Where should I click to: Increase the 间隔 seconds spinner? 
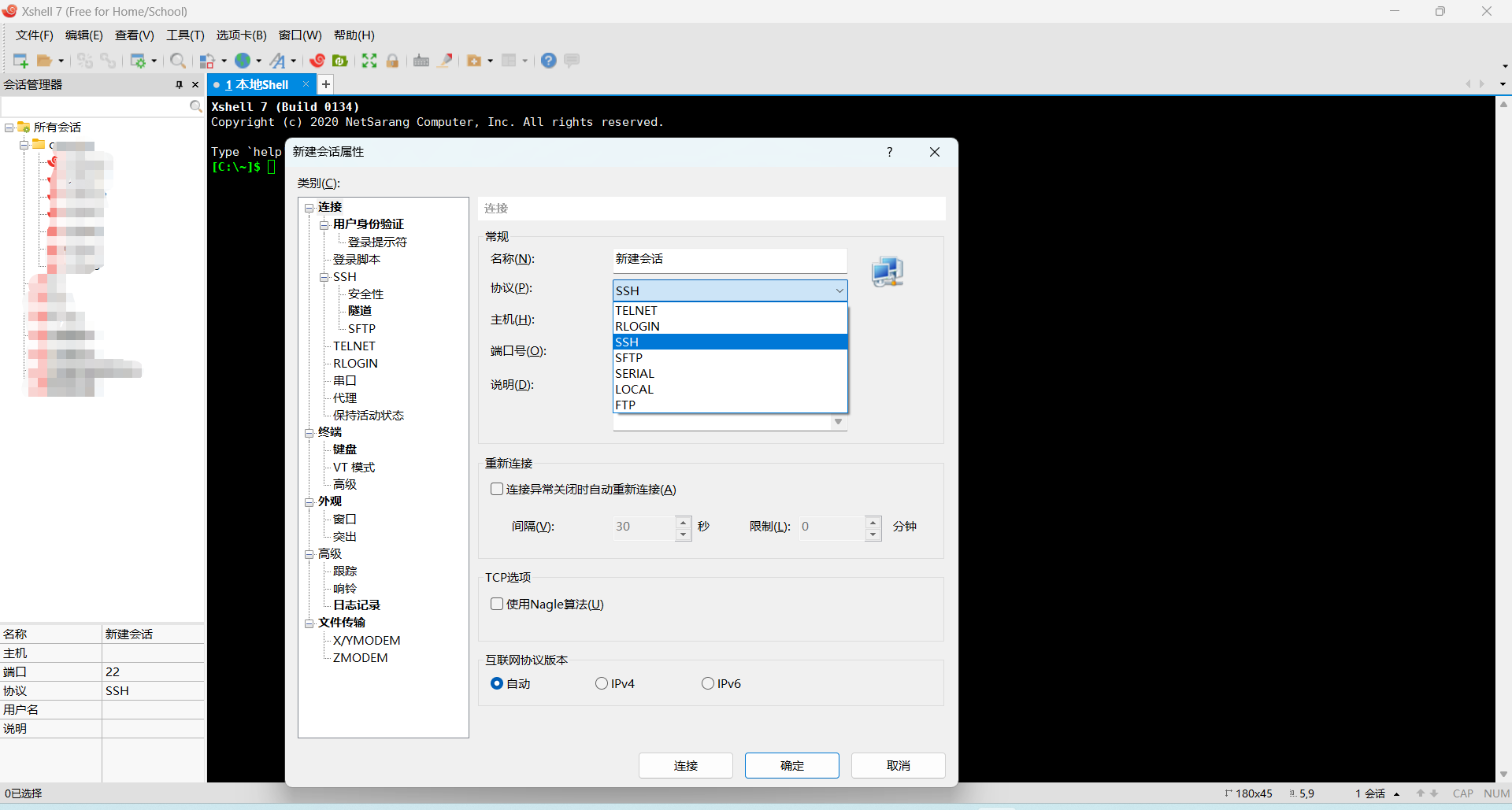click(x=683, y=522)
